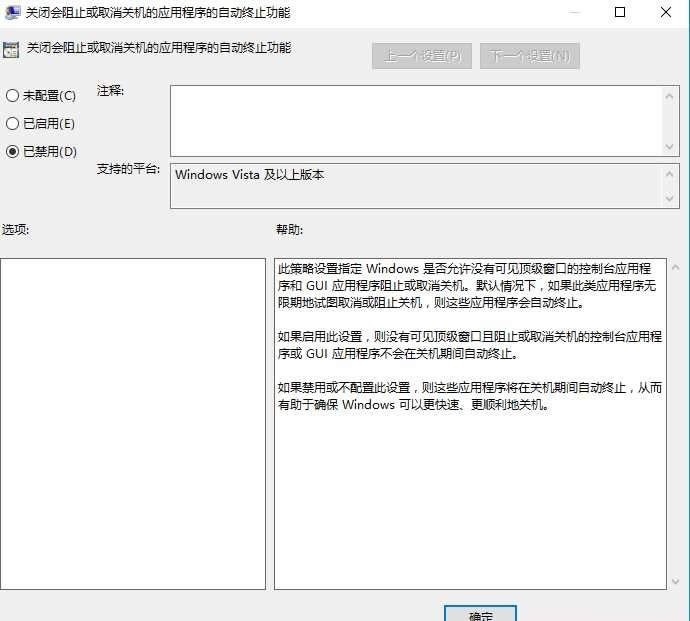
Task: Go to 下一个设置 (Next Setting)
Action: 529,56
